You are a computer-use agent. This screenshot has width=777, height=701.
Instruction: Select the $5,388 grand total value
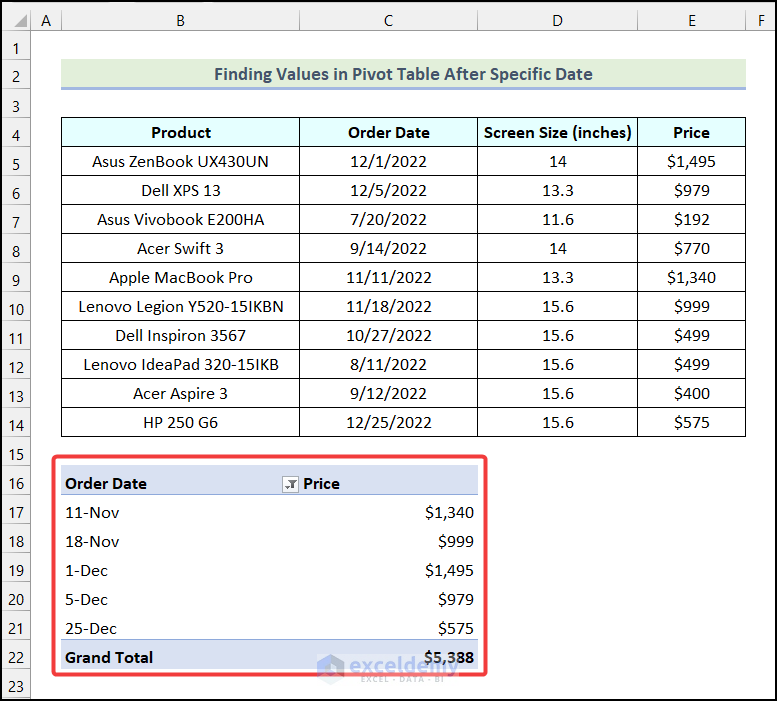point(448,657)
